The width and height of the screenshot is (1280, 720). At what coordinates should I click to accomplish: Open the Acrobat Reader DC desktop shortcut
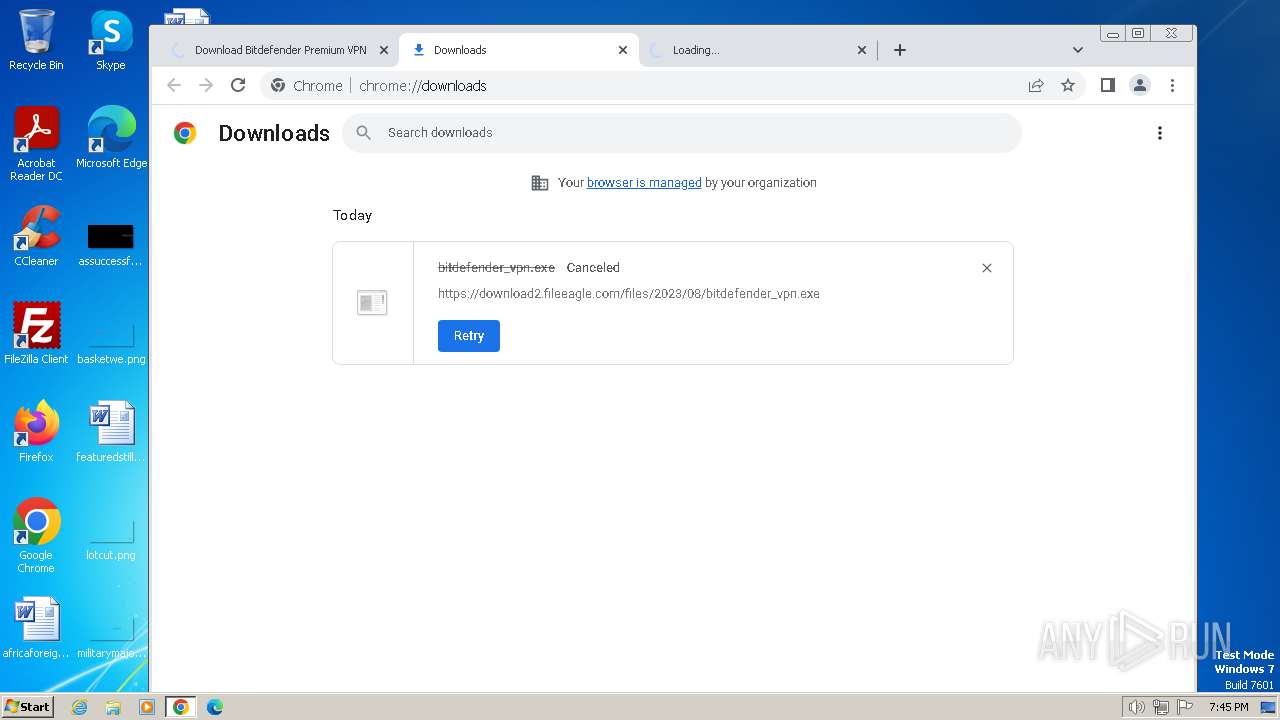(36, 144)
